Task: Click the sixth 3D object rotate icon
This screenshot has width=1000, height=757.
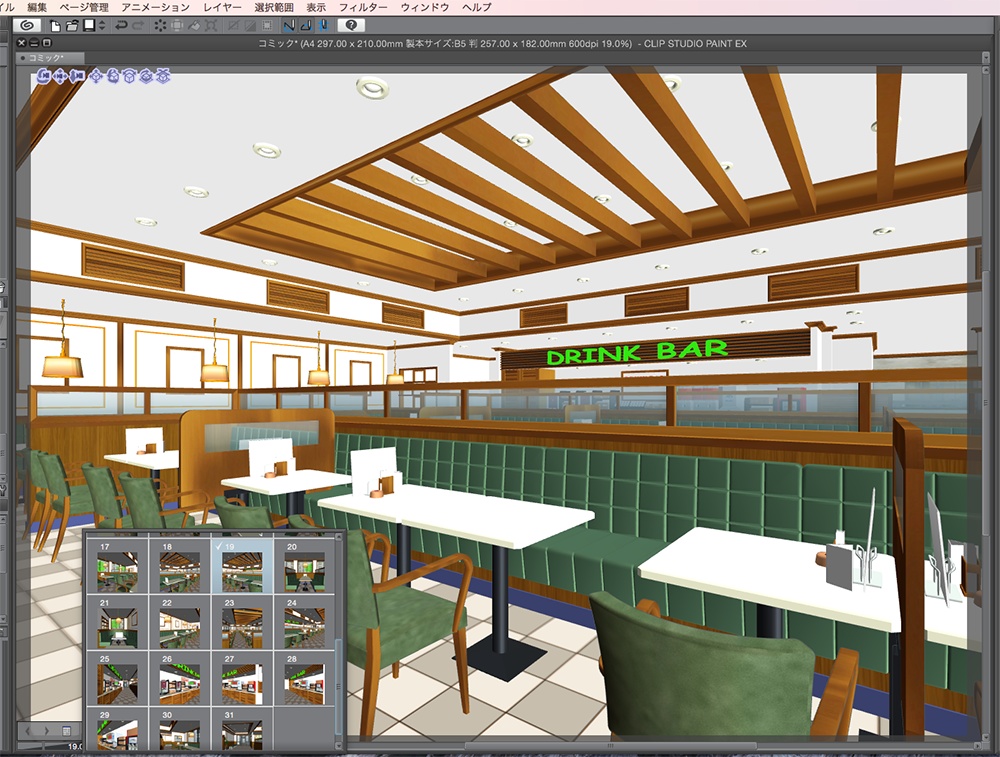Action: coord(129,77)
